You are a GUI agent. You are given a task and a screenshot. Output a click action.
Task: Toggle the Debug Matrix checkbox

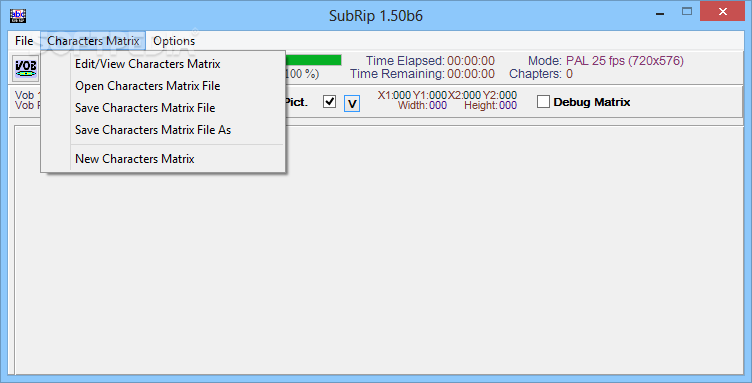pos(543,102)
